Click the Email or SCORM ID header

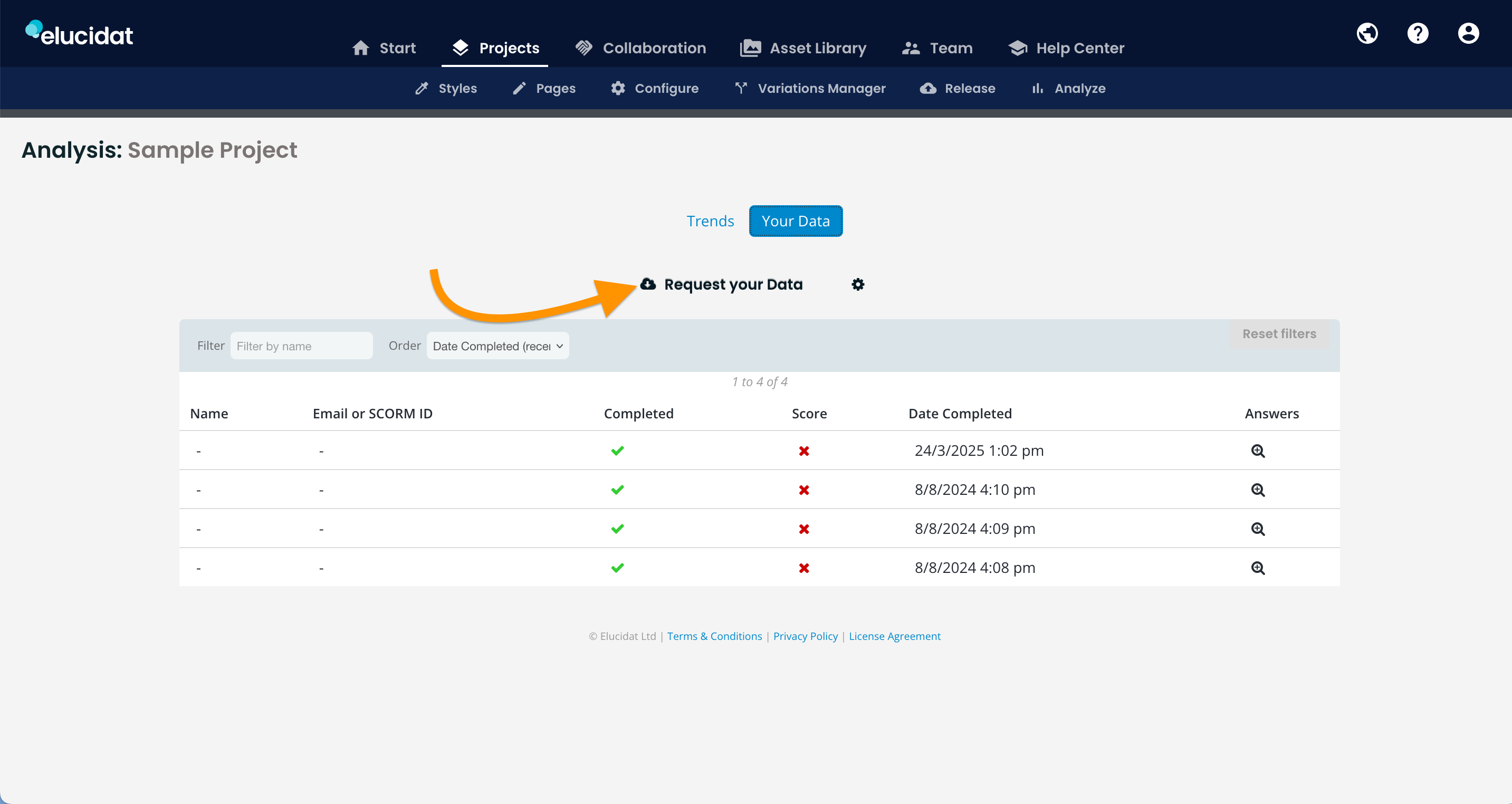tap(372, 414)
